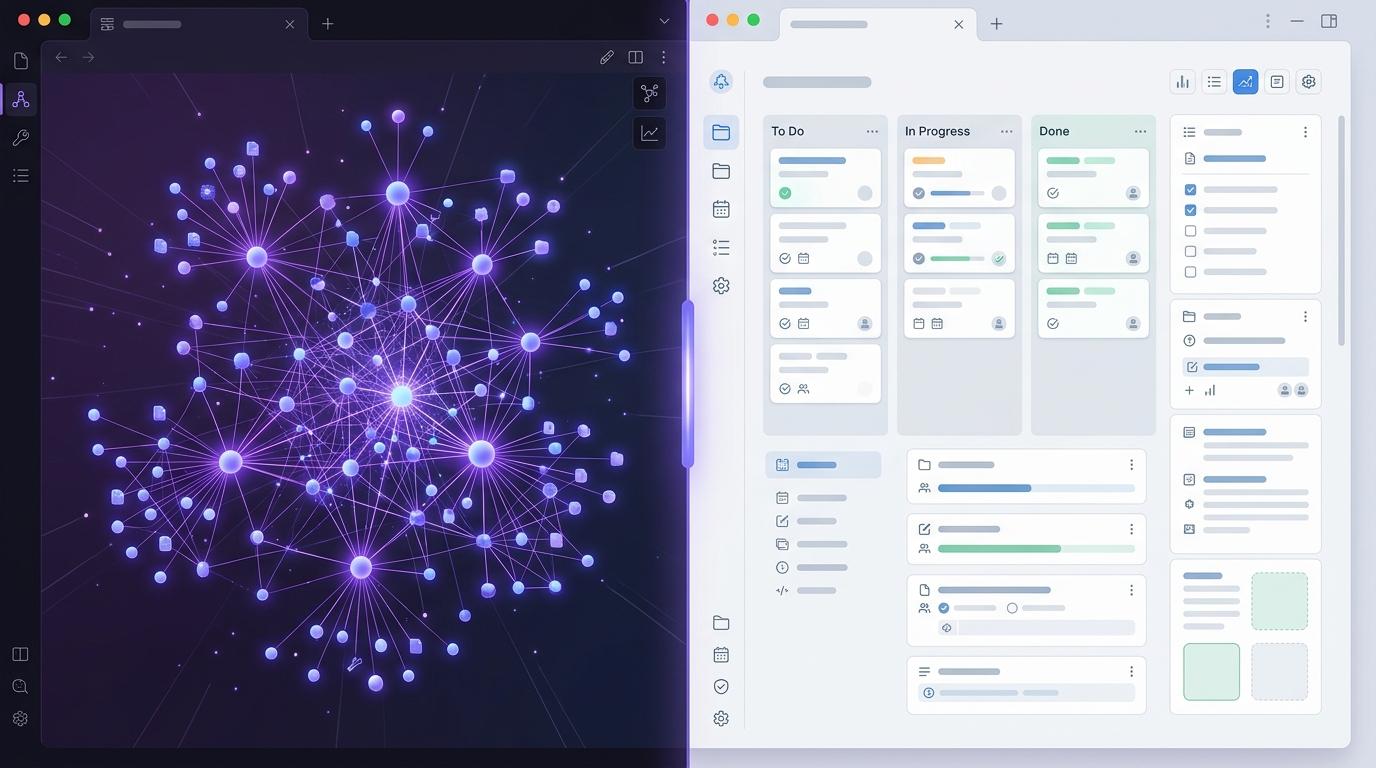Open the checklist icon in board sidebar
Viewport: 1376px width, 768px height.
pyautogui.click(x=721, y=247)
